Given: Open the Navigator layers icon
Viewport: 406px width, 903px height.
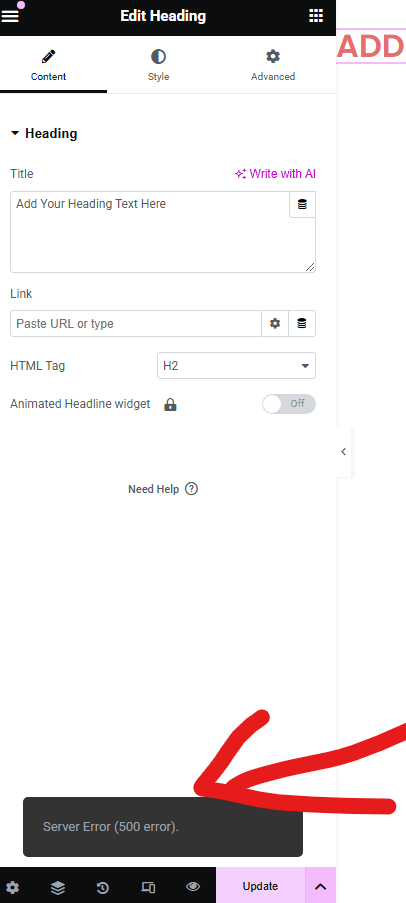Looking at the screenshot, I should click(58, 886).
